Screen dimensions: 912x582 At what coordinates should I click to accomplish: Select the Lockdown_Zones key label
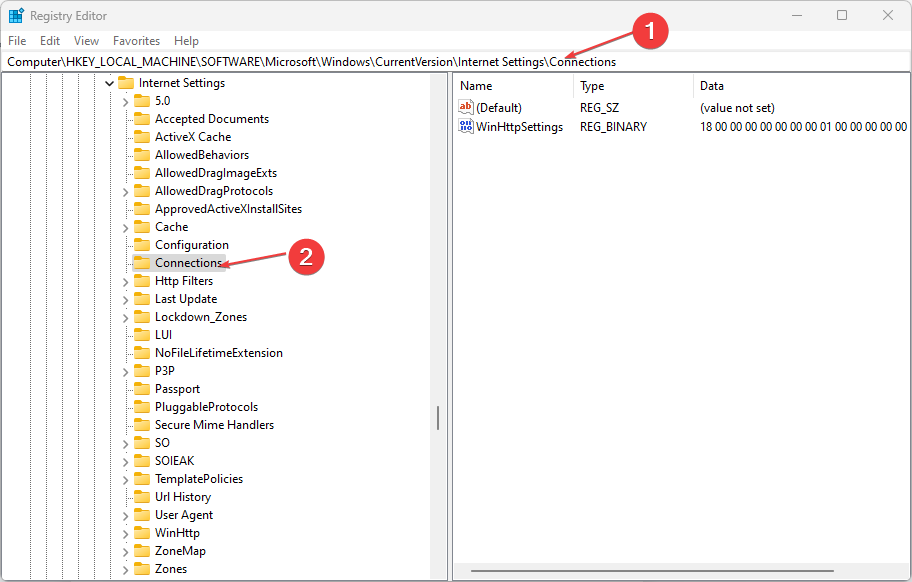pos(201,317)
